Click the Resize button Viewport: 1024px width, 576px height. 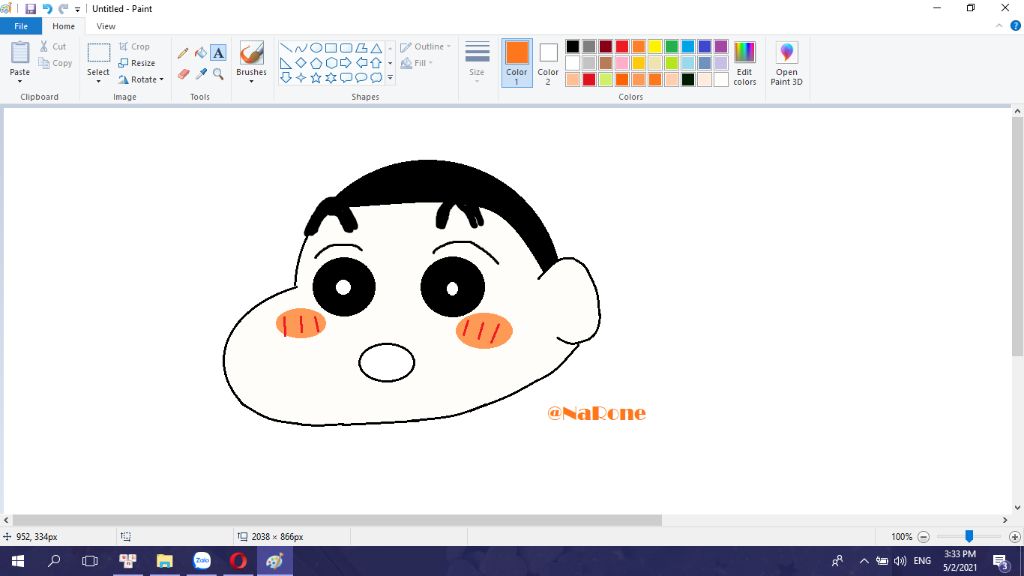[136, 63]
